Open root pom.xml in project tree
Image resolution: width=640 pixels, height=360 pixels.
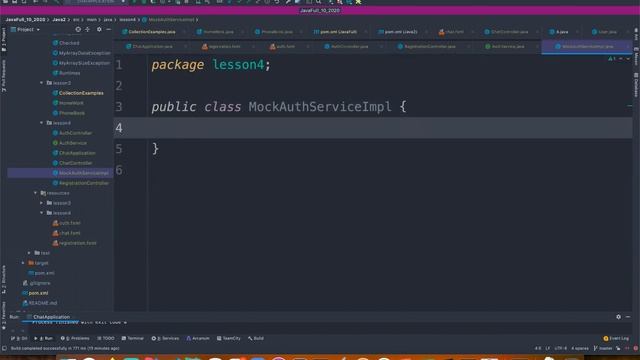35,293
